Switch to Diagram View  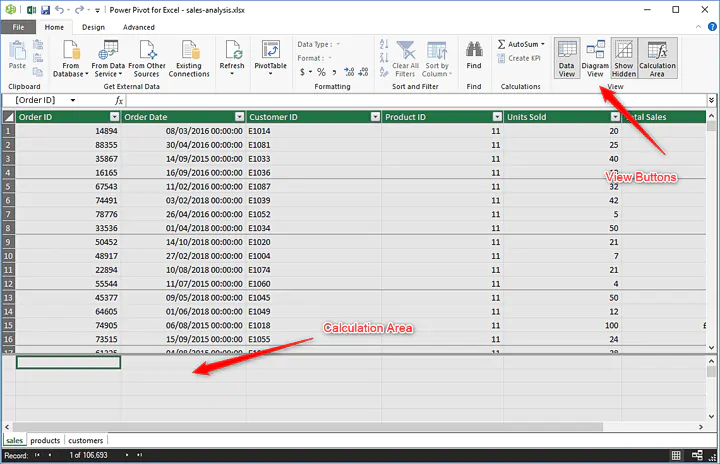tap(595, 59)
